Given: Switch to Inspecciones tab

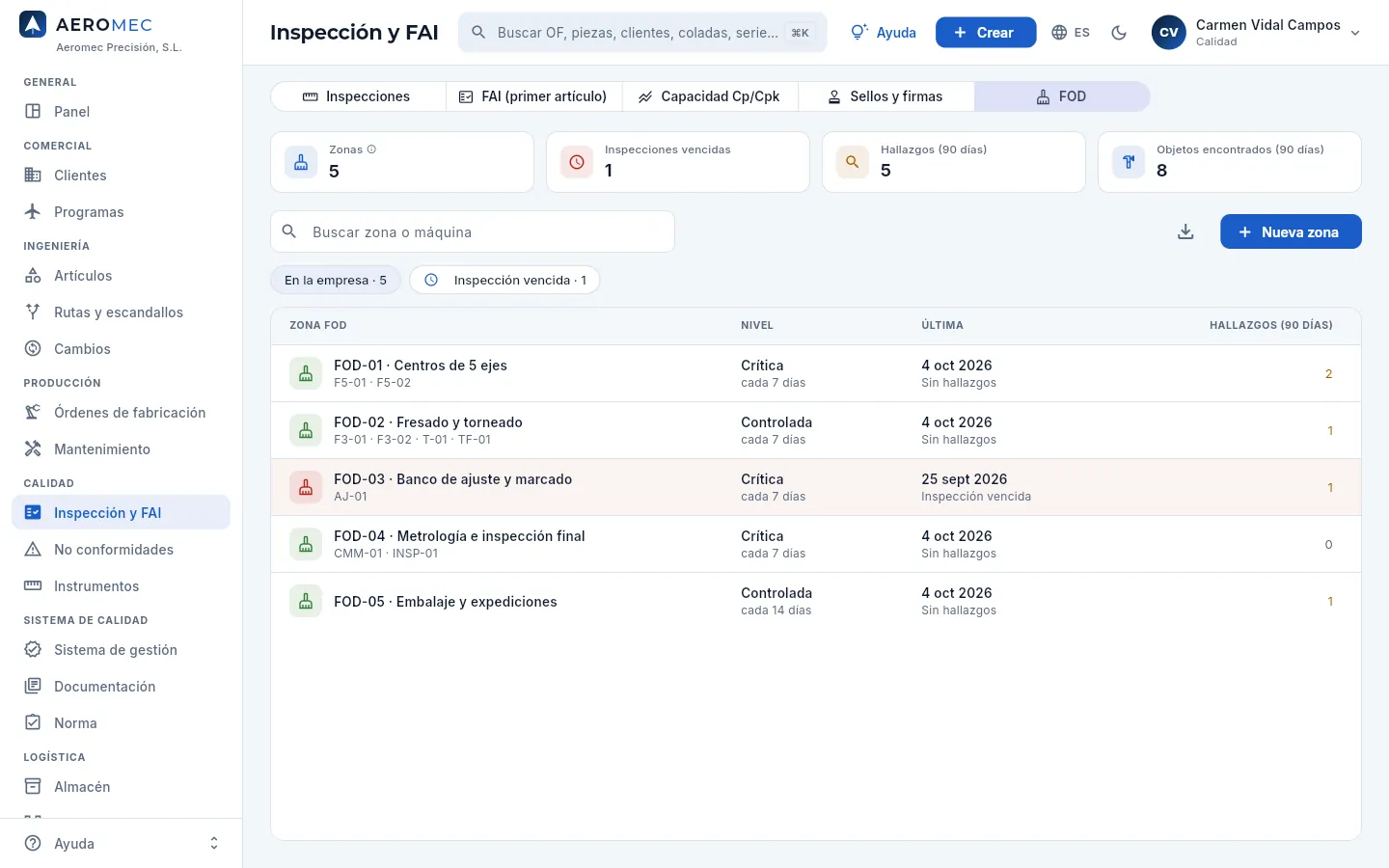Looking at the screenshot, I should (x=358, y=96).
